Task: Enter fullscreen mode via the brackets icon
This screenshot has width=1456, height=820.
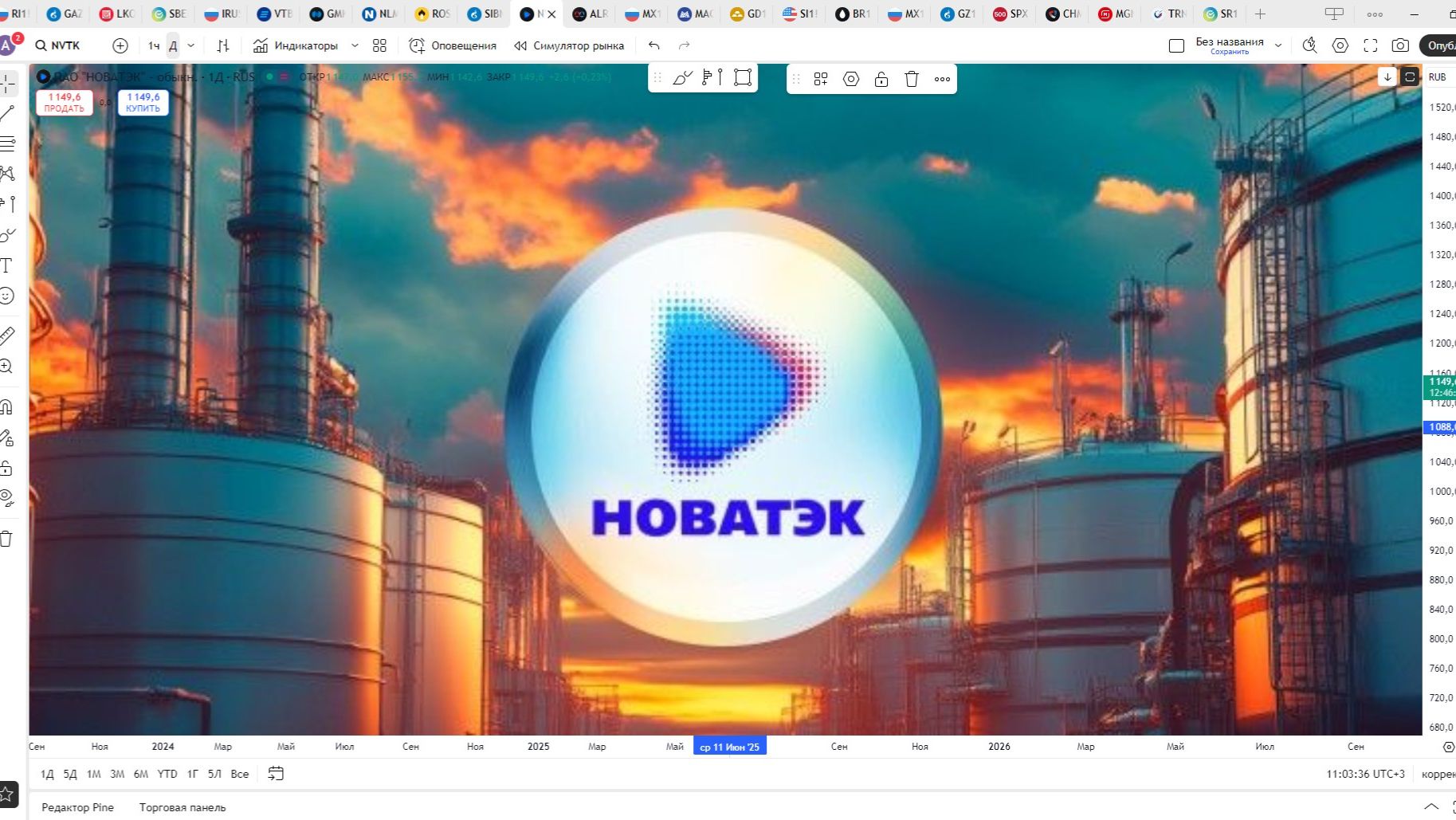Action: 1371,45
